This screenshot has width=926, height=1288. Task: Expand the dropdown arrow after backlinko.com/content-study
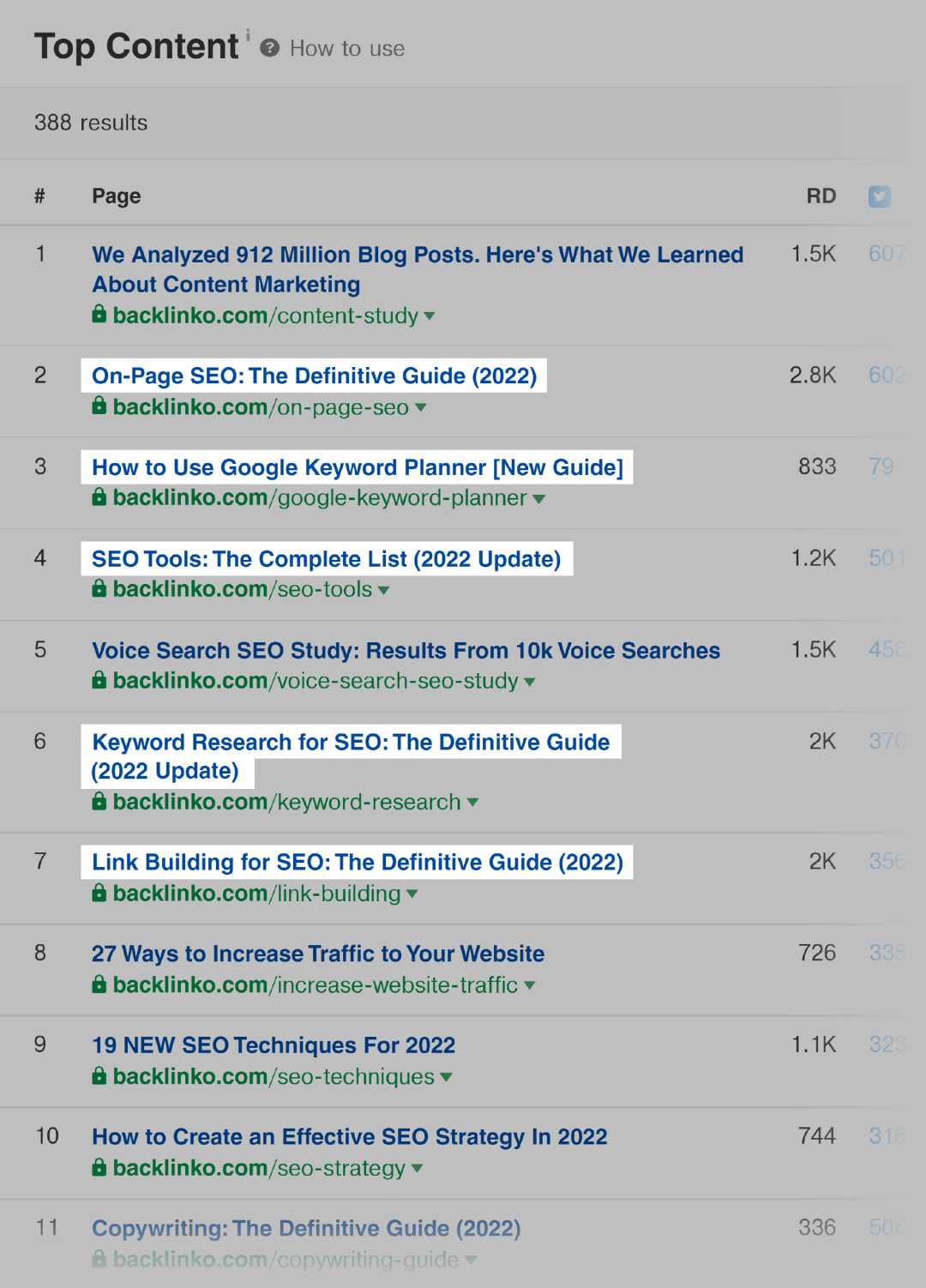(430, 316)
